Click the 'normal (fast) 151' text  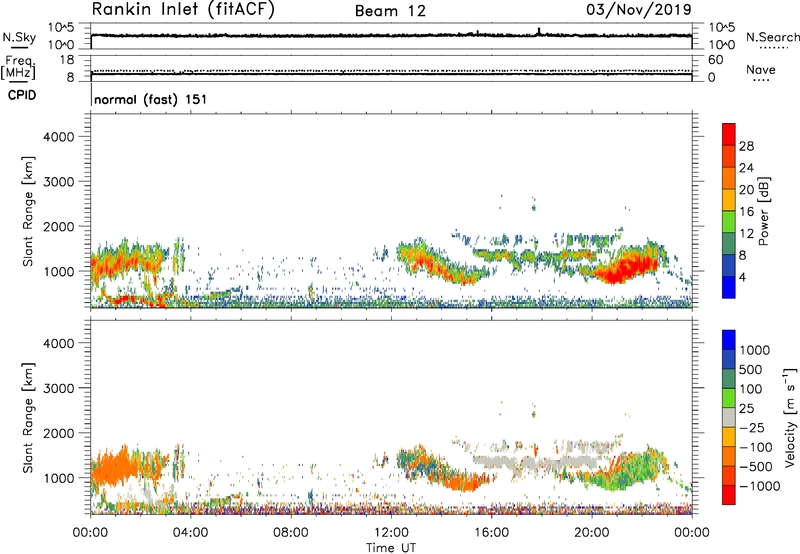[x=151, y=99]
